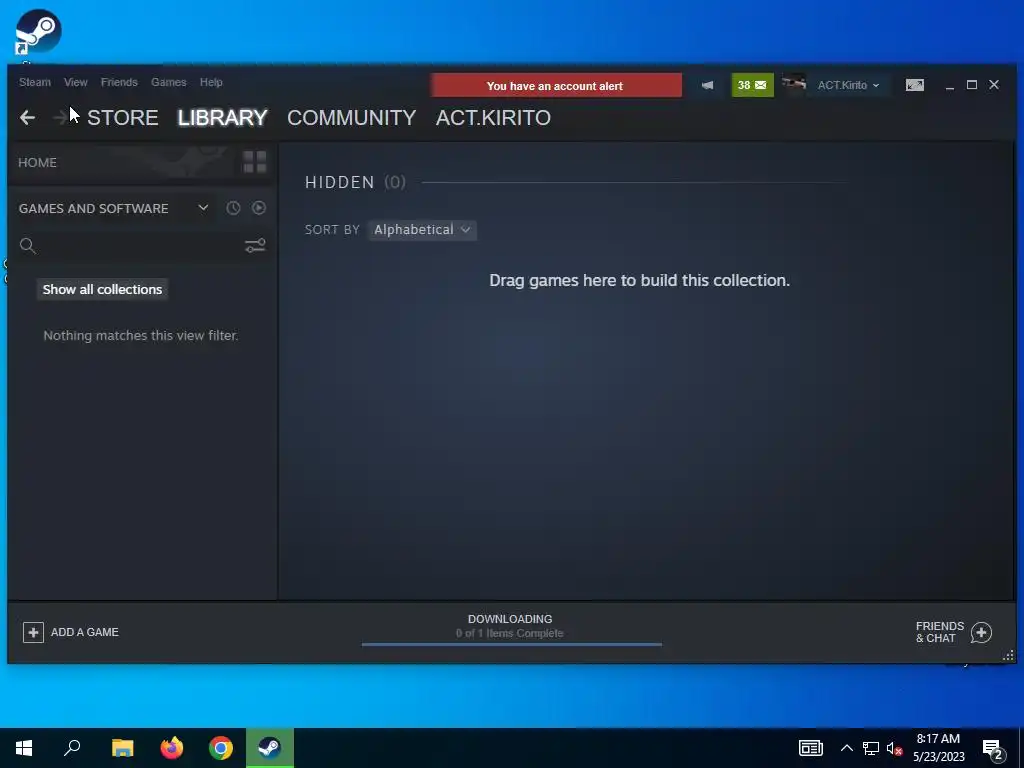Viewport: 1024px width, 768px height.
Task: Go to library HOME
Action: pyautogui.click(x=37, y=163)
